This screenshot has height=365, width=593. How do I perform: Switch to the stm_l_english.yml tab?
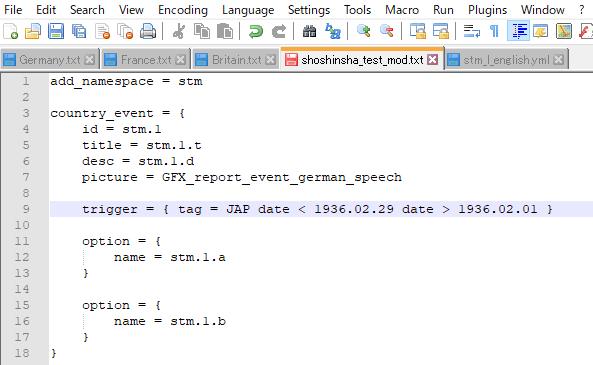click(506, 60)
